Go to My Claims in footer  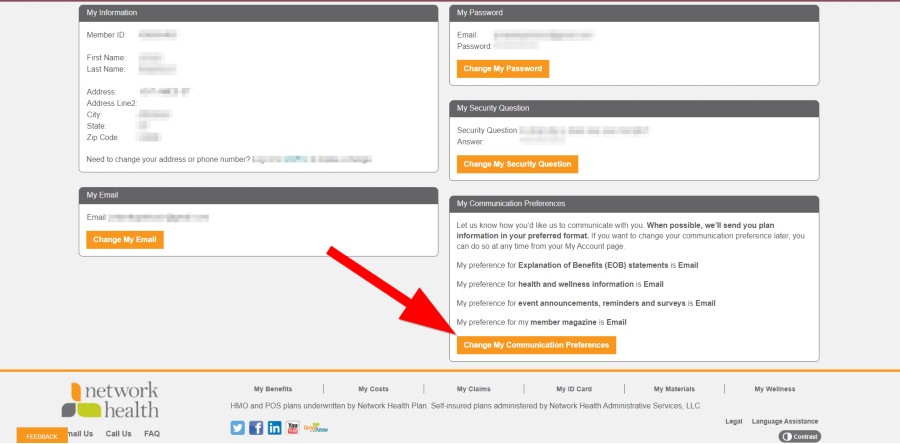pos(473,389)
